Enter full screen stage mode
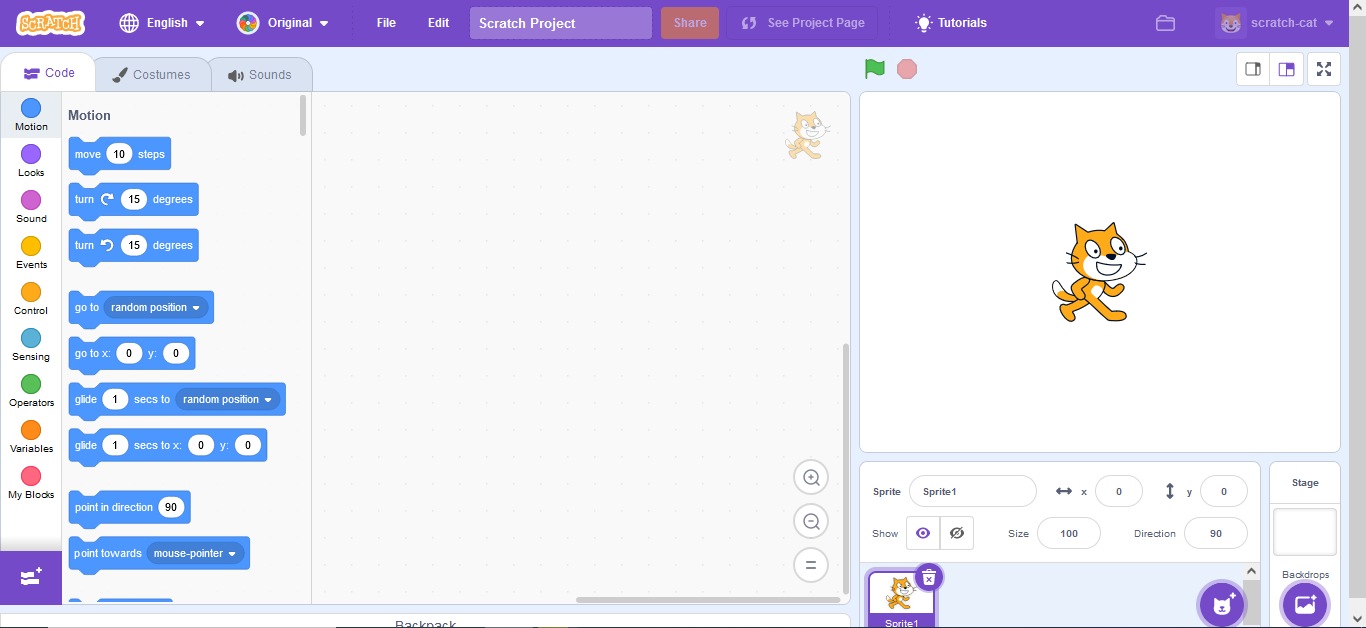Image resolution: width=1366 pixels, height=628 pixels. (x=1324, y=69)
